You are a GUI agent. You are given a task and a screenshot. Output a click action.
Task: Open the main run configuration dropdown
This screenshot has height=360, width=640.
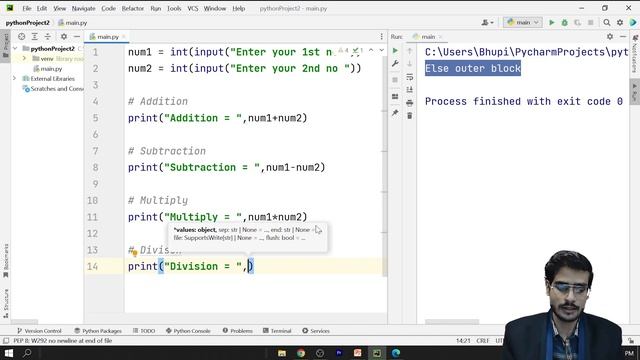523,22
